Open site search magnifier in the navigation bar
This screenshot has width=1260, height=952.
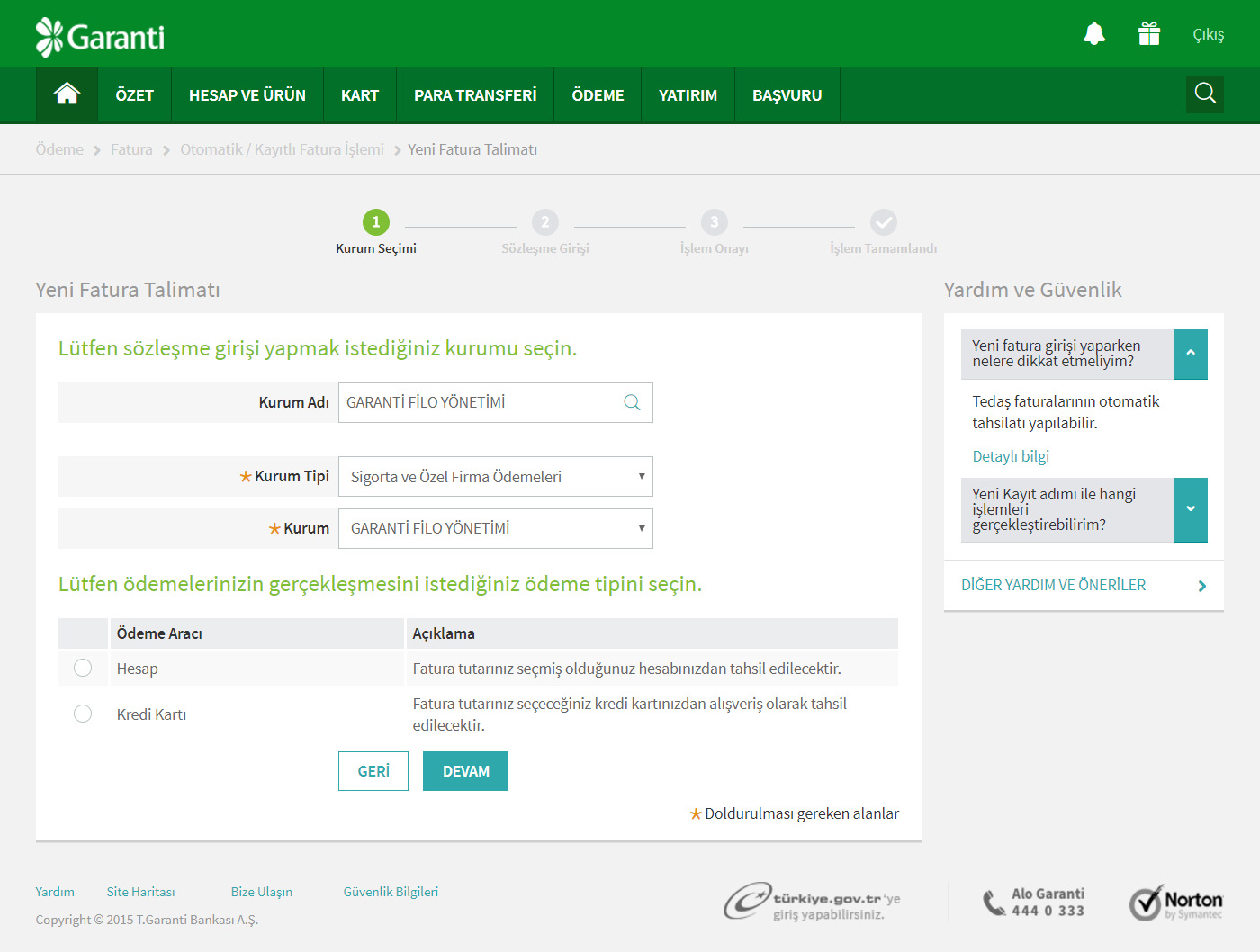pos(1205,93)
